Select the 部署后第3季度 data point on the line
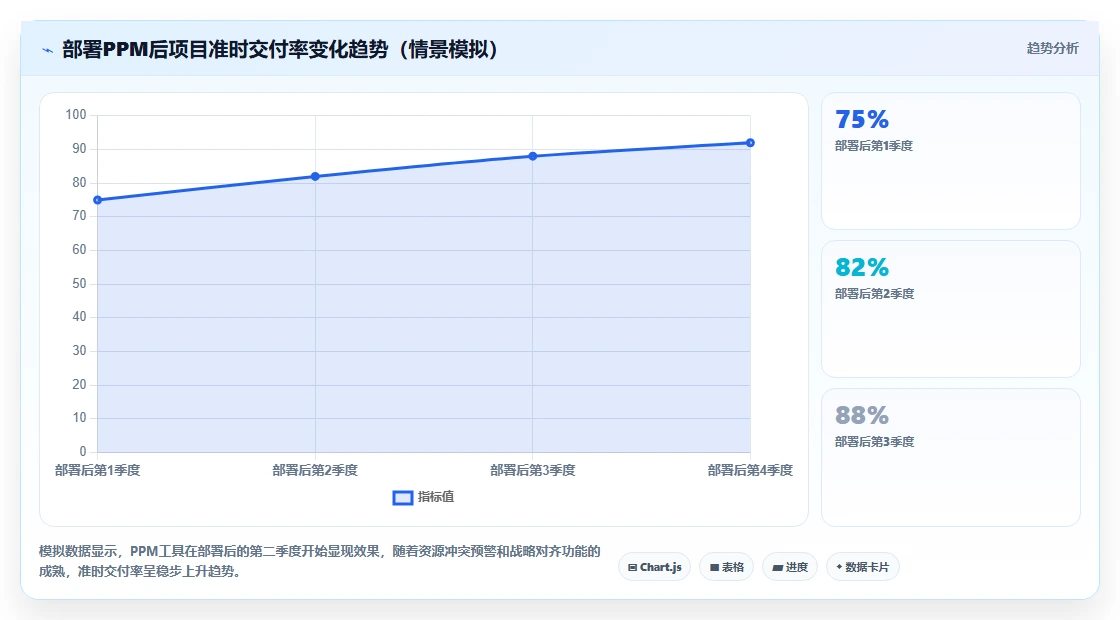1120x620 pixels. tap(533, 156)
